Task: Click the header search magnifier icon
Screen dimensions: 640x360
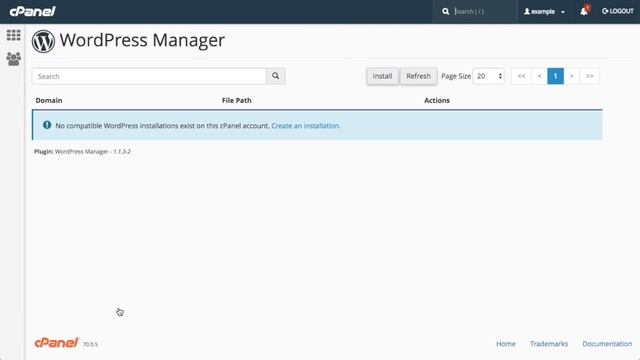Action: (x=445, y=11)
